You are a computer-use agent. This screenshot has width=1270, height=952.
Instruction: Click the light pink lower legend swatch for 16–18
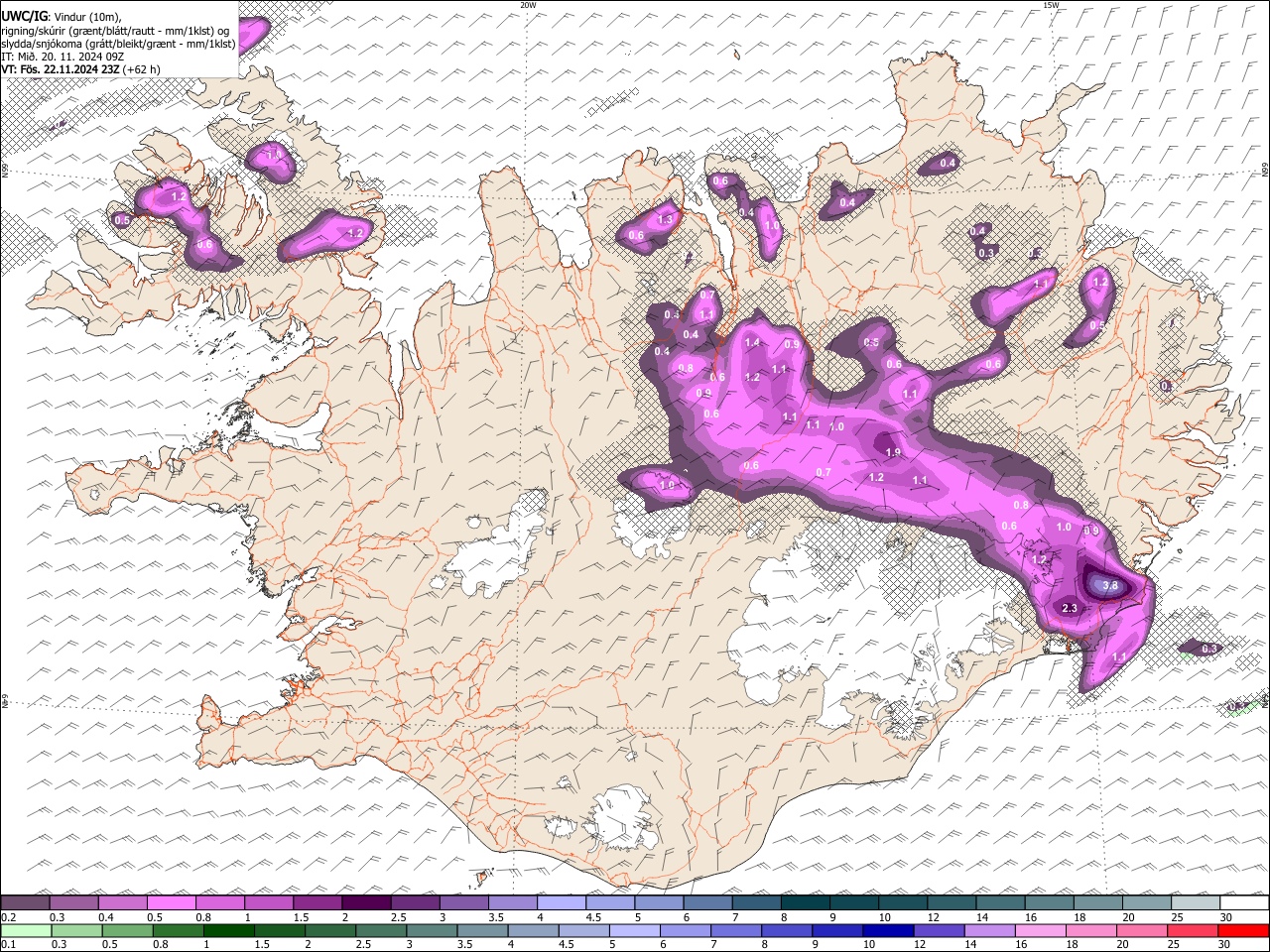coord(1042,930)
